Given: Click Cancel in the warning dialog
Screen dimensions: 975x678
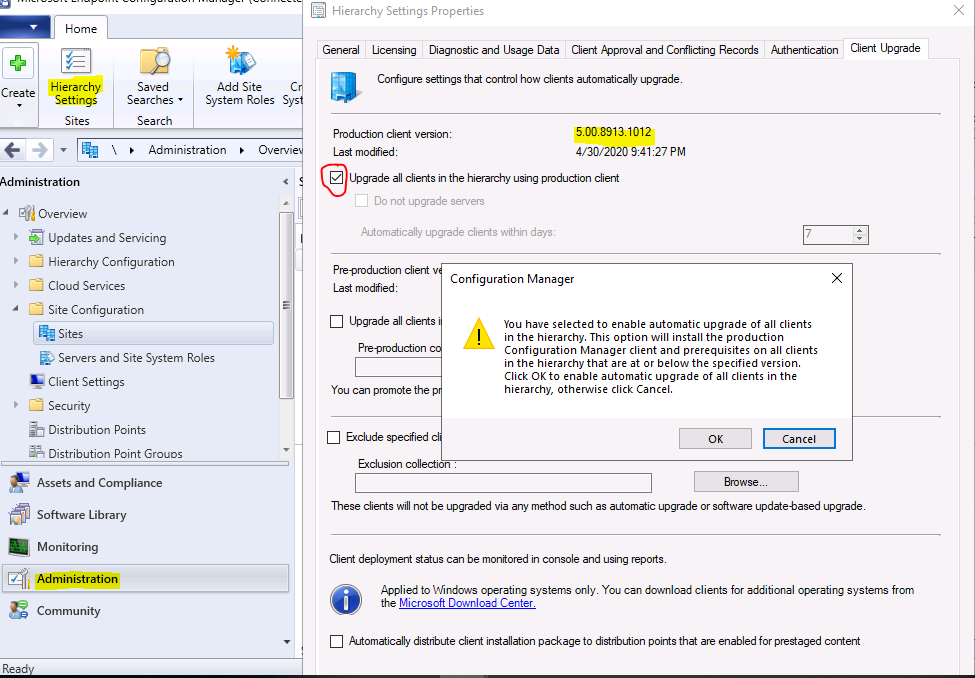Looking at the screenshot, I should (x=799, y=439).
